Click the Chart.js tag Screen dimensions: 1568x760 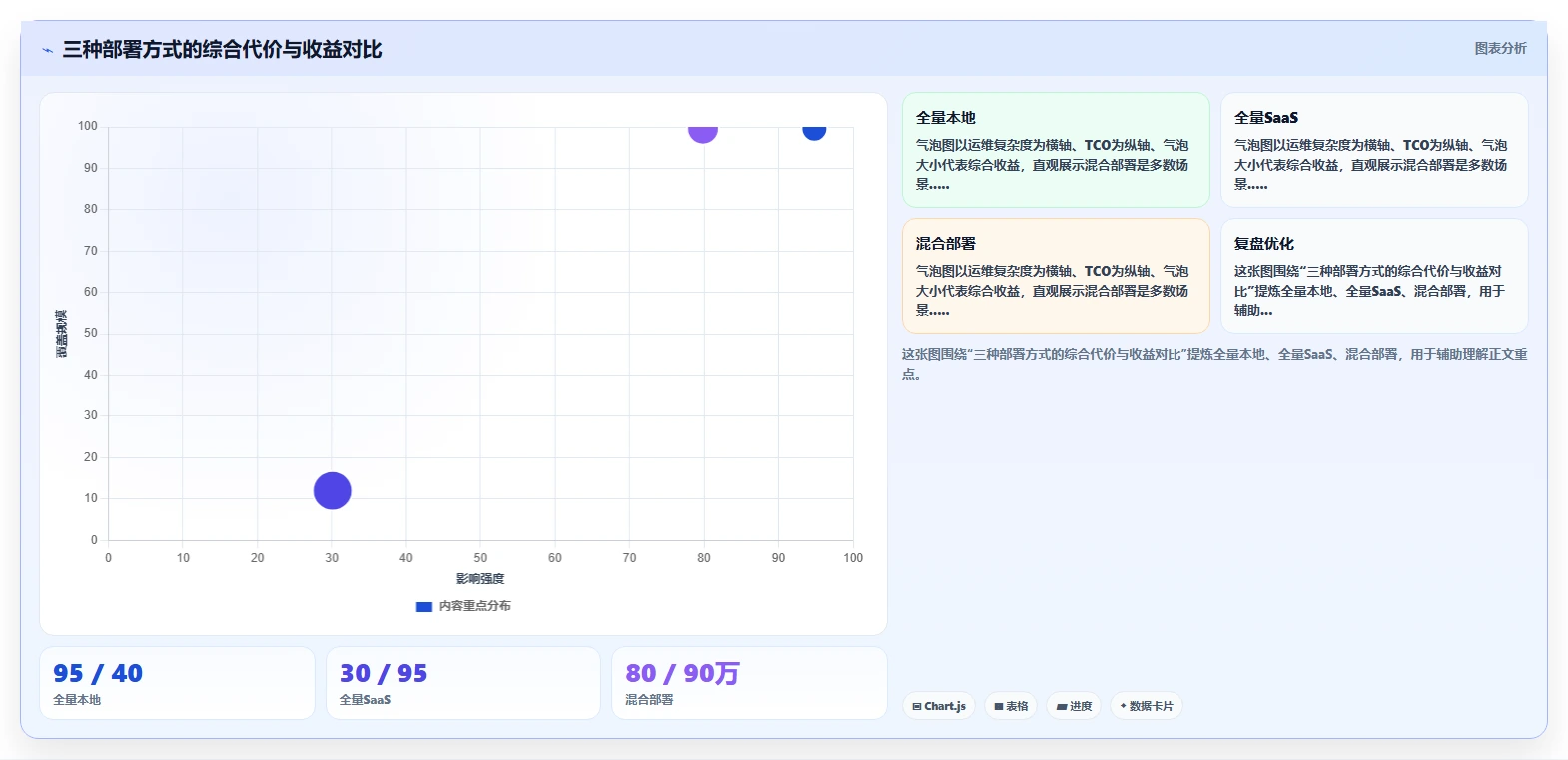[x=939, y=706]
